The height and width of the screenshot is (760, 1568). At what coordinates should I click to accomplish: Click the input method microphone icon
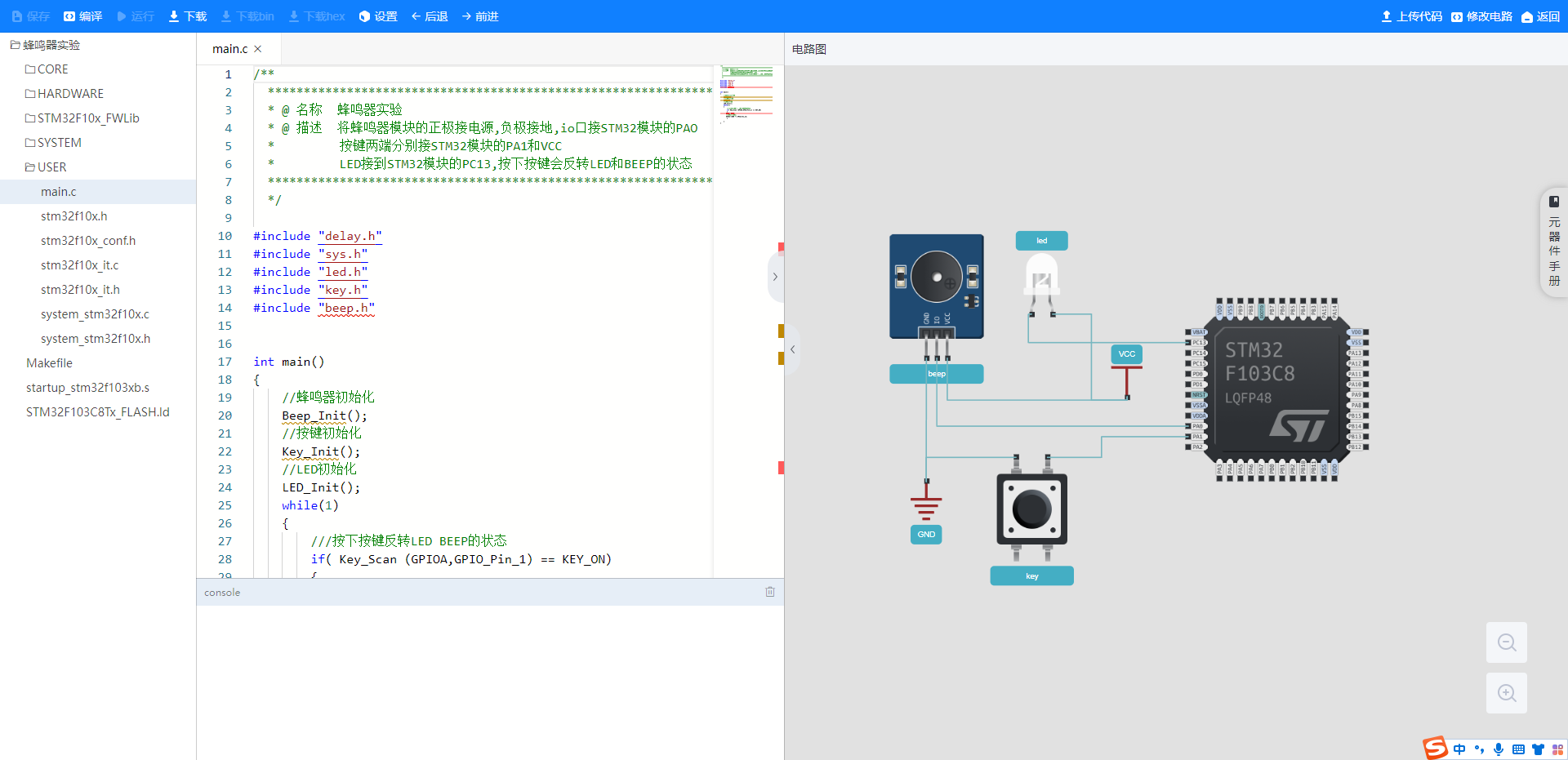1499,749
